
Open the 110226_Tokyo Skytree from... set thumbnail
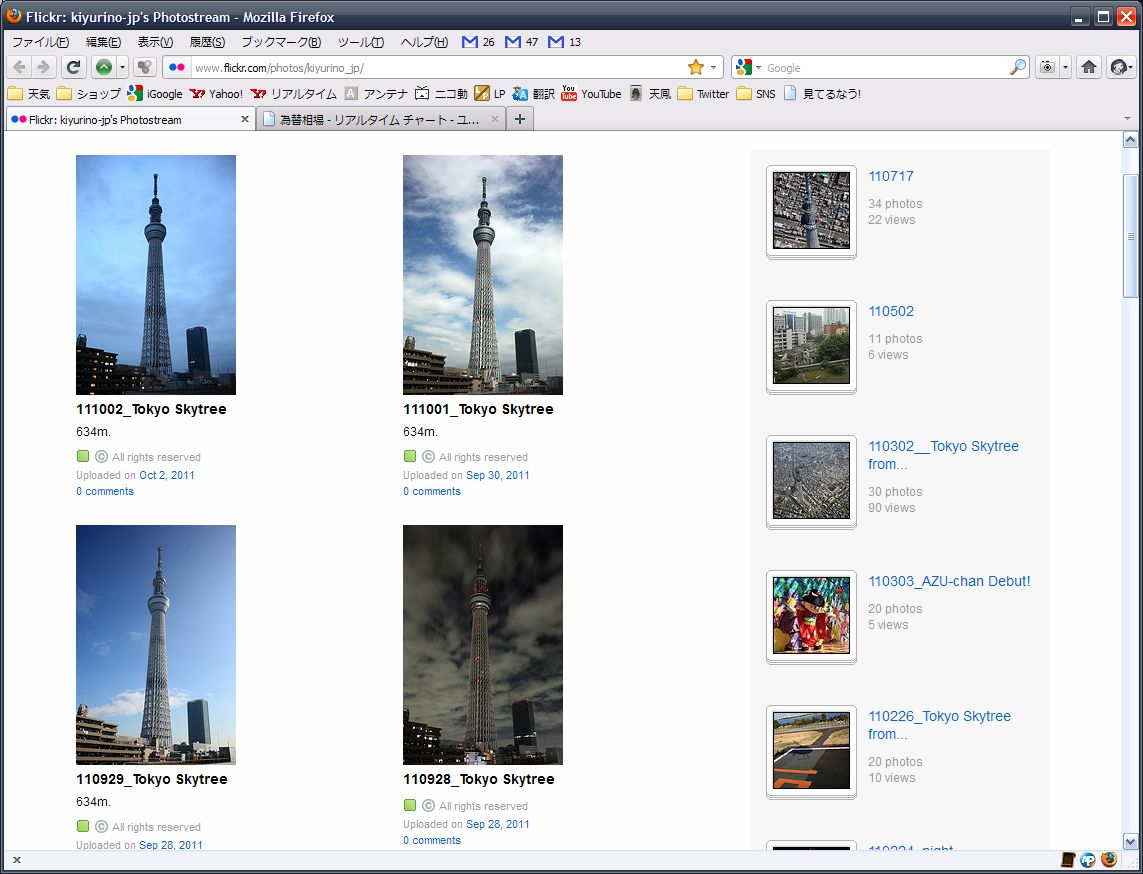click(811, 752)
